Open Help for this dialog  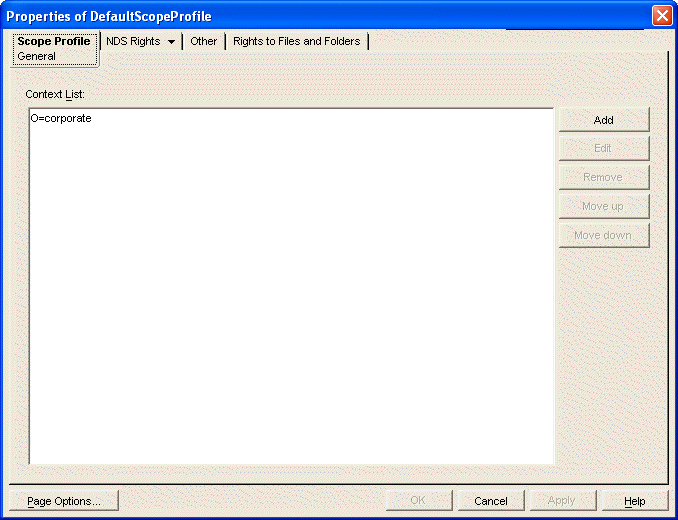tap(635, 501)
